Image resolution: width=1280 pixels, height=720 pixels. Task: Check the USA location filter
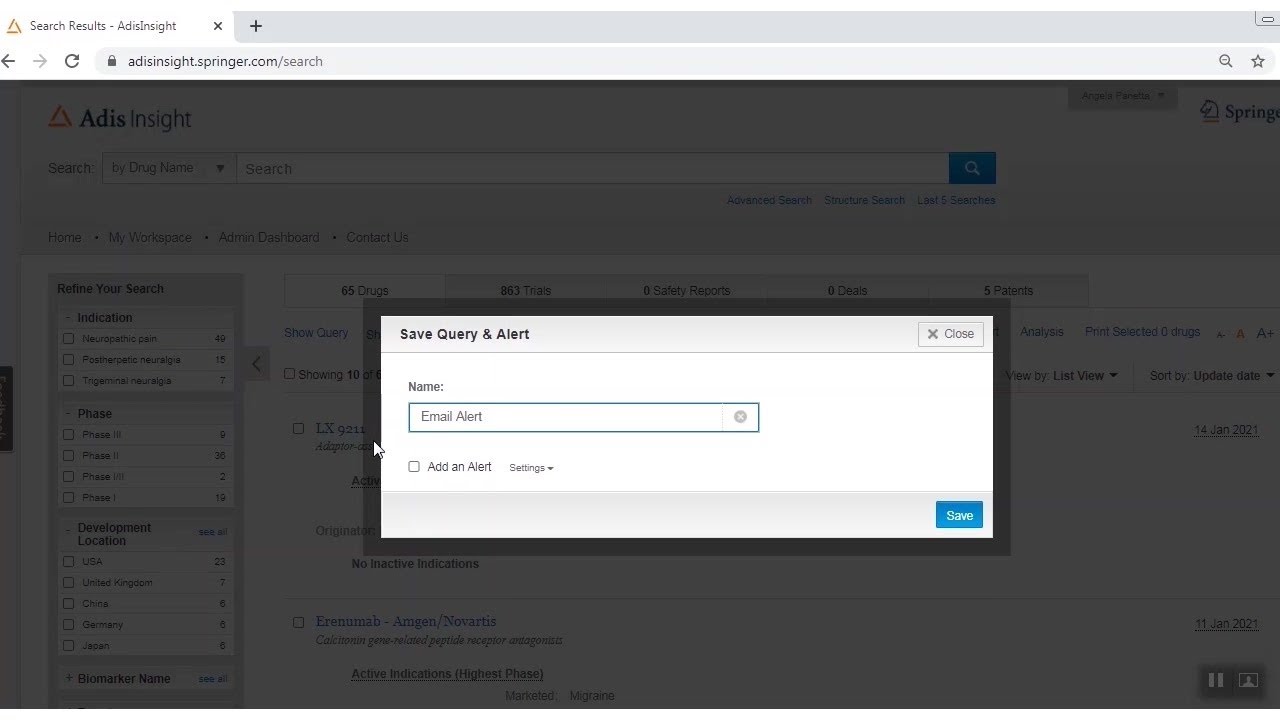click(68, 562)
